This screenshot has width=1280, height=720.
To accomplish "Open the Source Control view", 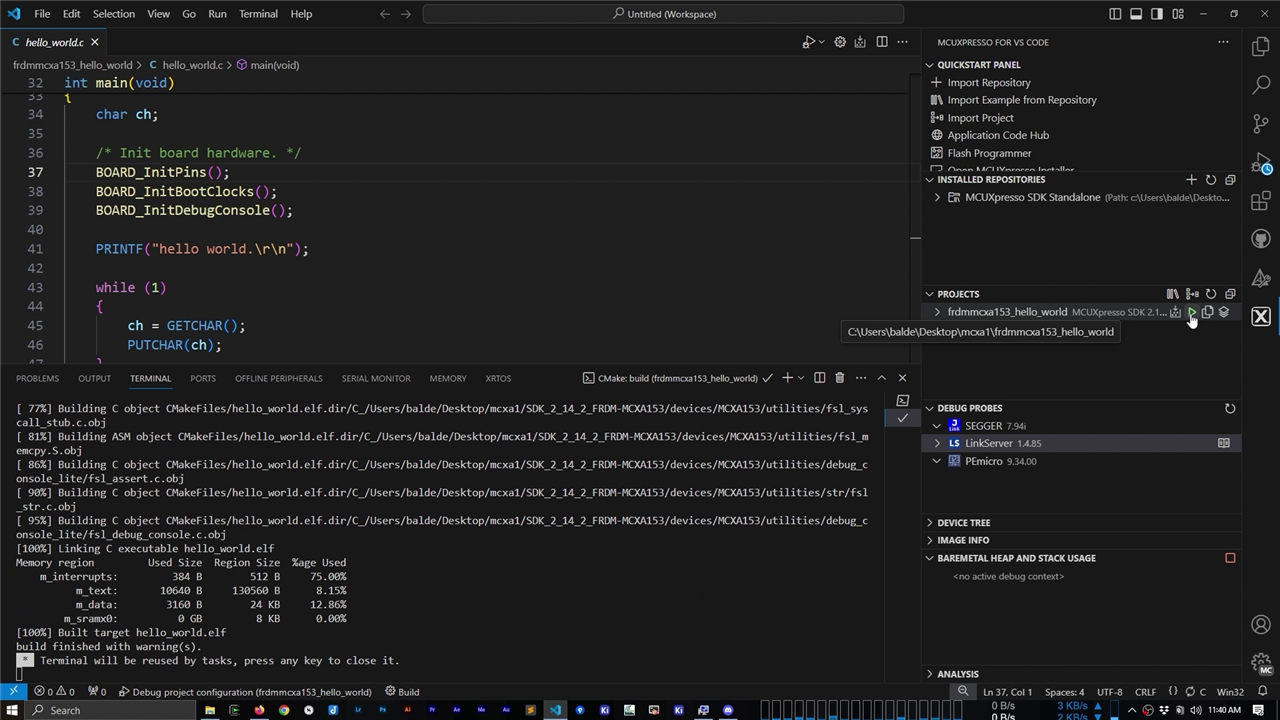I will point(1260,123).
